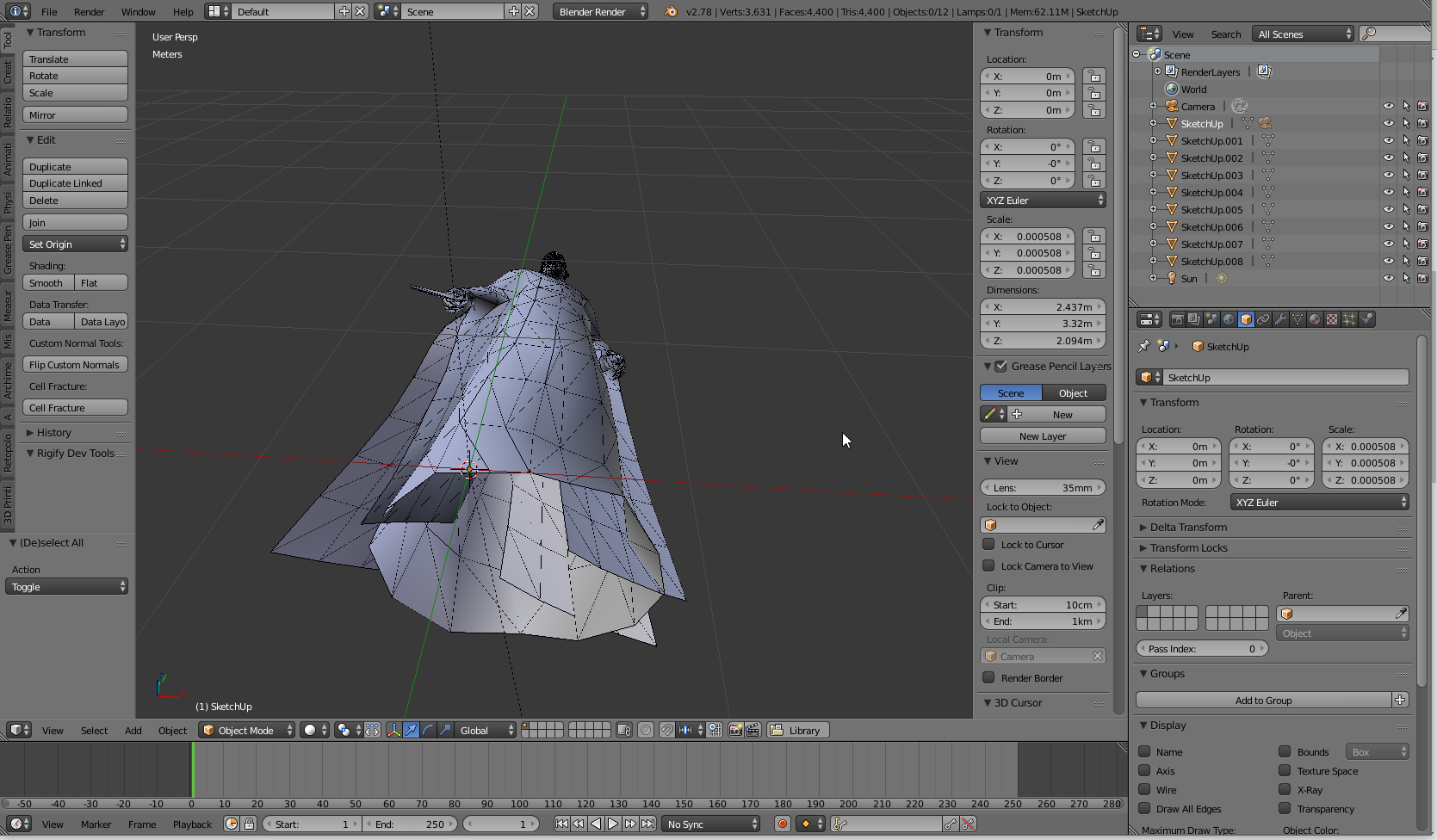This screenshot has width=1437, height=840.
Task: Open the Render Layers properties tab
Action: [x=1194, y=319]
